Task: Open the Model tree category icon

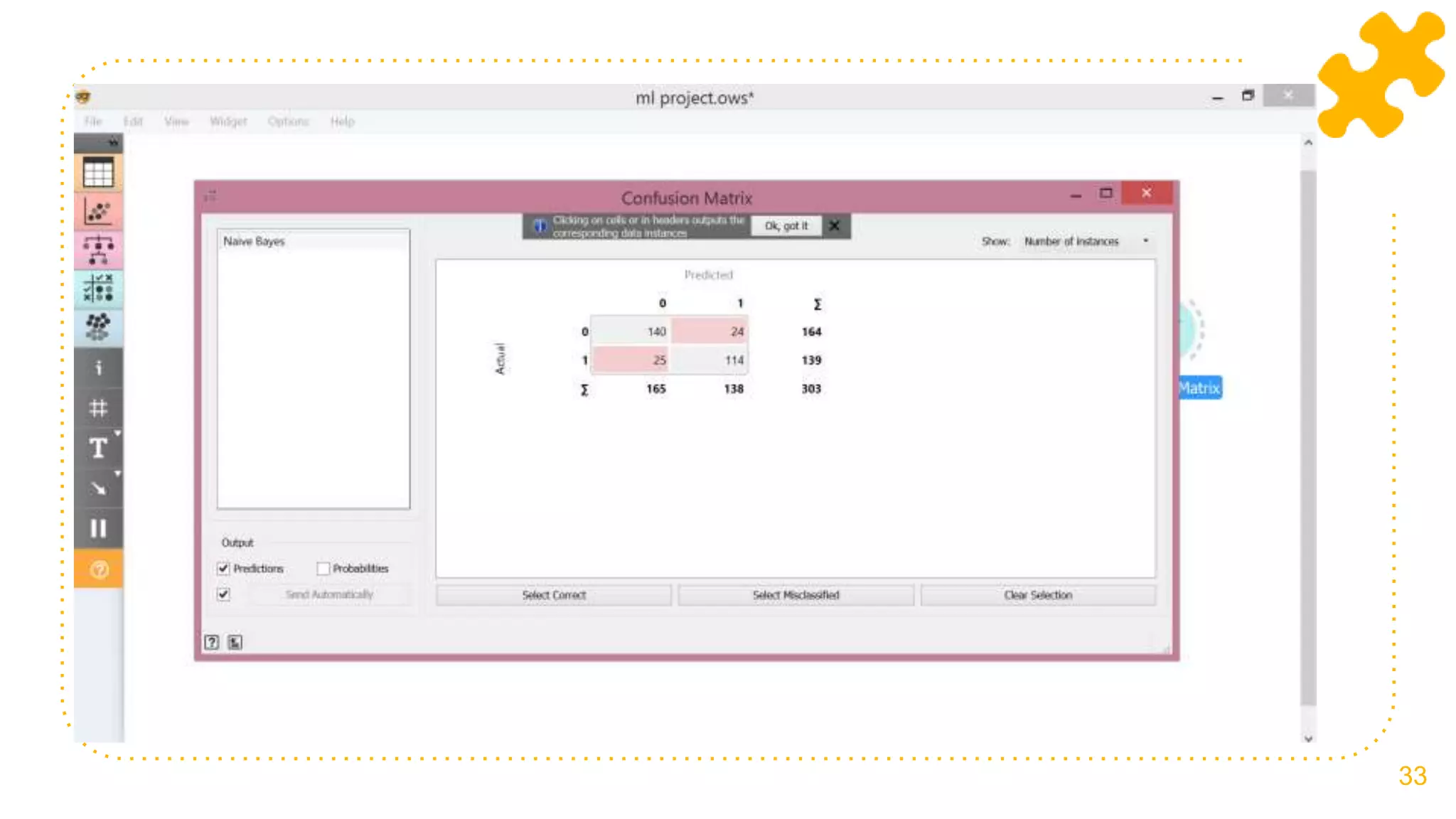Action: click(98, 250)
